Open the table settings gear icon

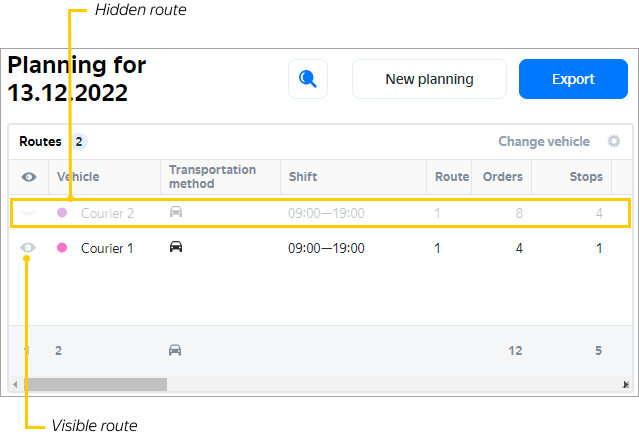click(614, 141)
